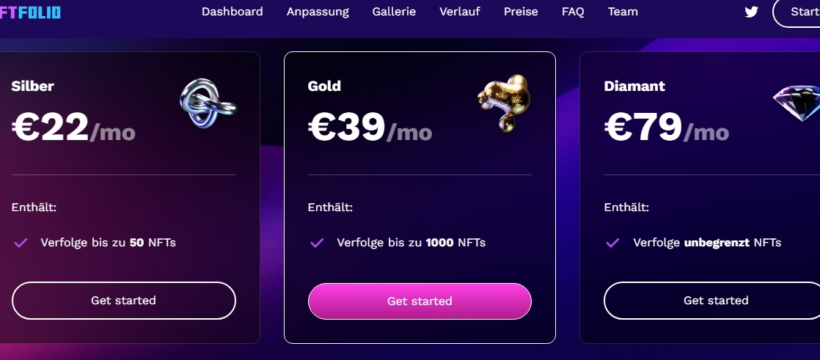The width and height of the screenshot is (820, 360).
Task: Open the FAQ nav link
Action: (573, 12)
